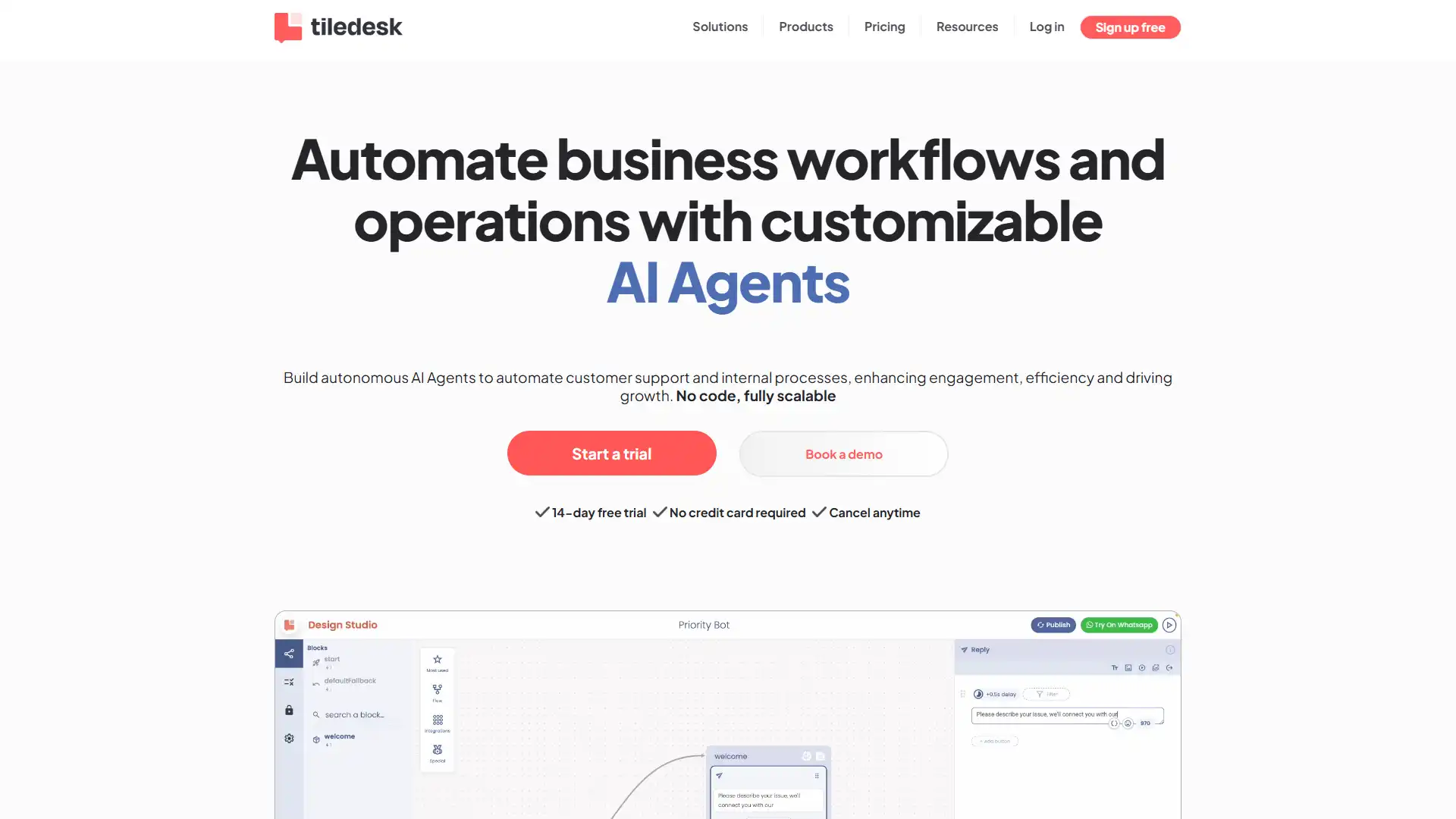Click the Log in menu item
Viewport: 1456px width, 819px height.
click(1047, 26)
